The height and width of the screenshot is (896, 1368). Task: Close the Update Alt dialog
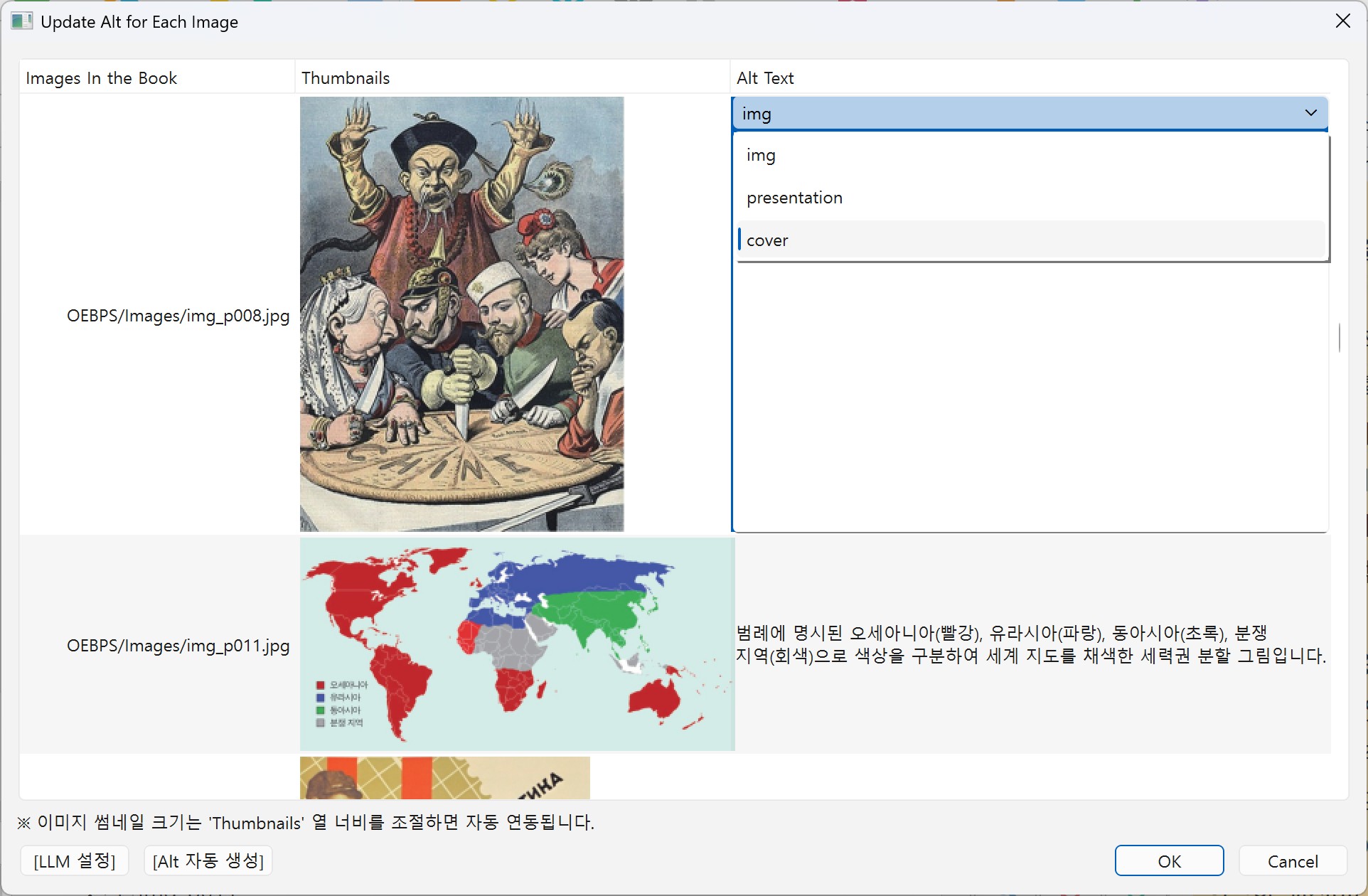(1342, 21)
